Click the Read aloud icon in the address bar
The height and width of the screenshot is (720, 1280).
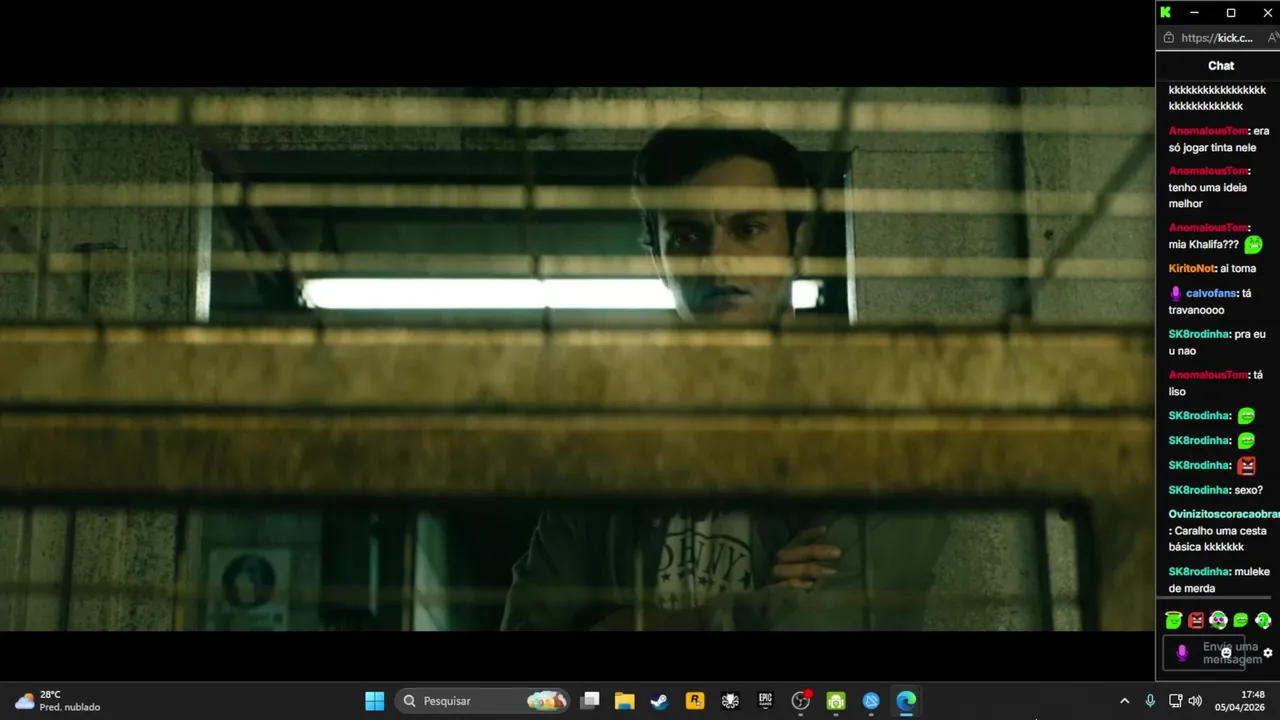(1272, 38)
